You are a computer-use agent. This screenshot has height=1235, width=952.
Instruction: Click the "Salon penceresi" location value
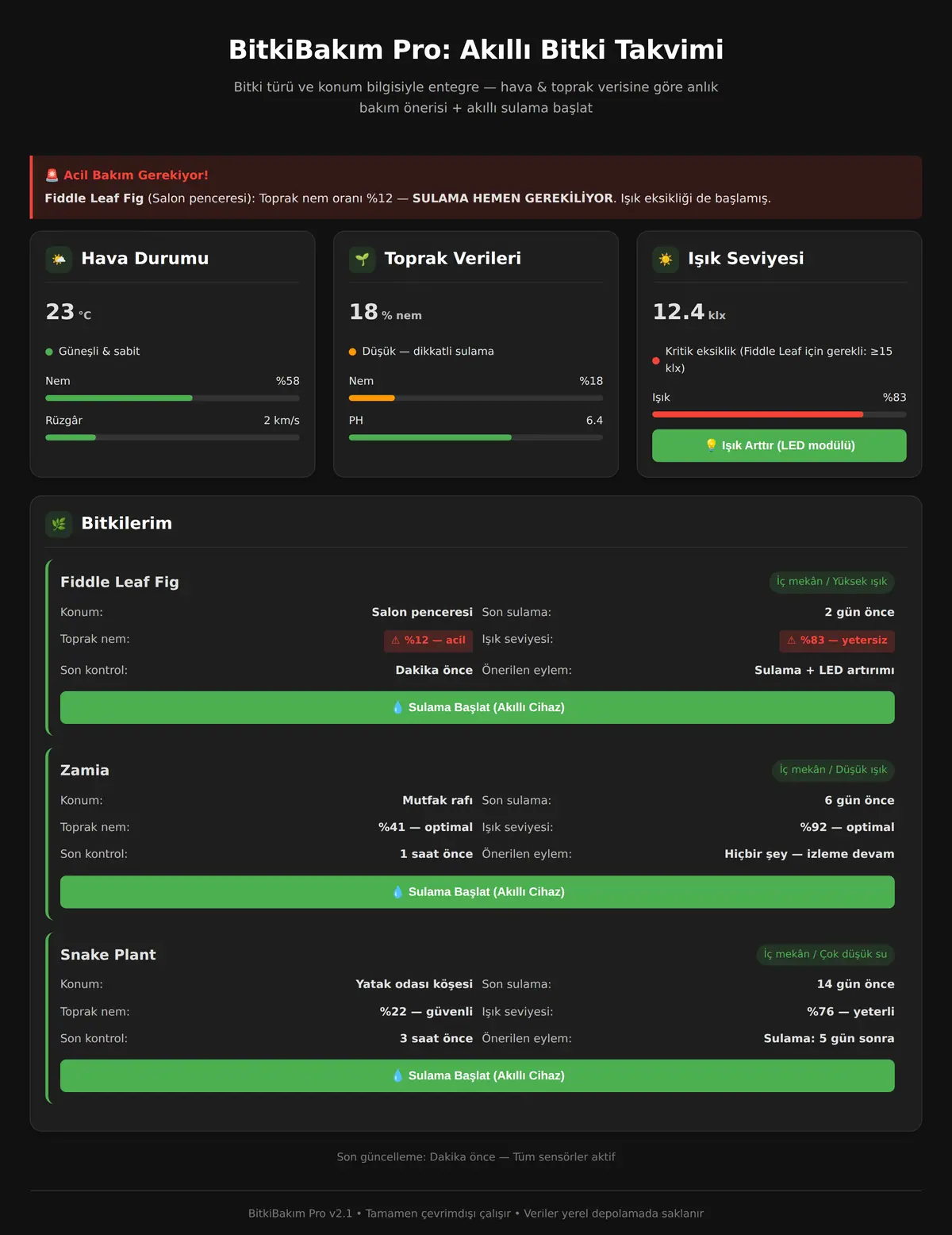pos(422,612)
